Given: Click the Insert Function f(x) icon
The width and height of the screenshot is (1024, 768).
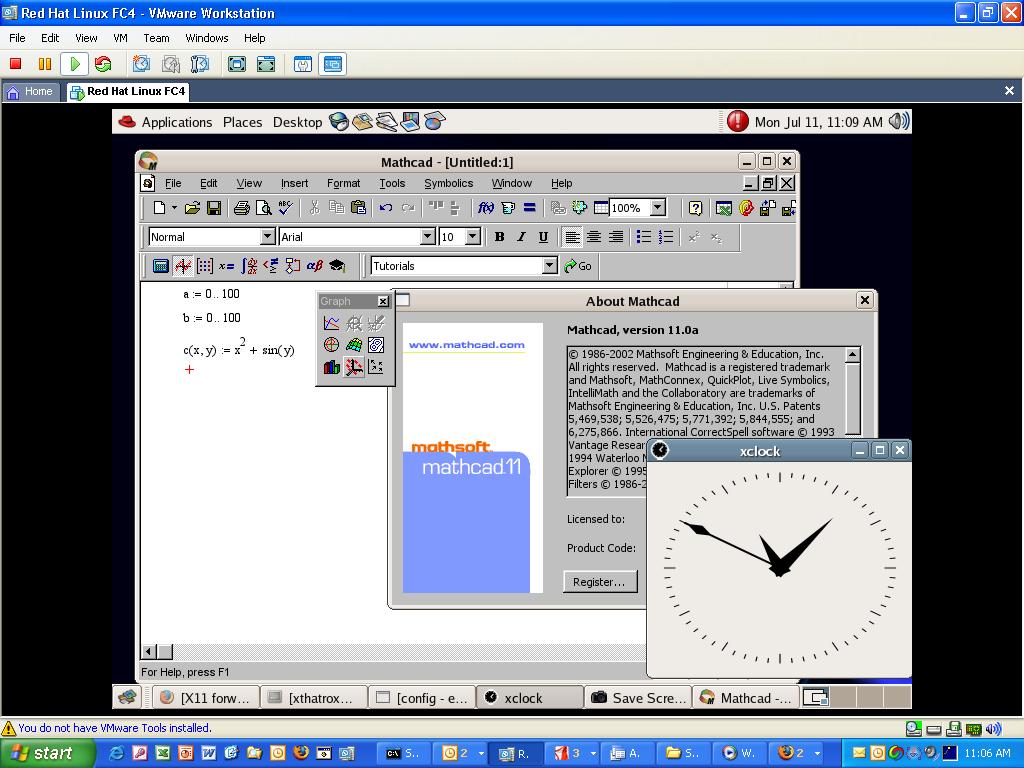Looking at the screenshot, I should pyautogui.click(x=484, y=207).
